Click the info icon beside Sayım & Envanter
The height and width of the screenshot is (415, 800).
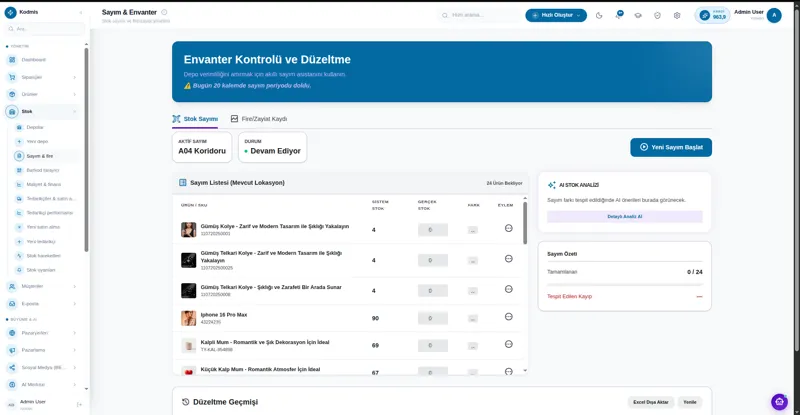click(164, 12)
